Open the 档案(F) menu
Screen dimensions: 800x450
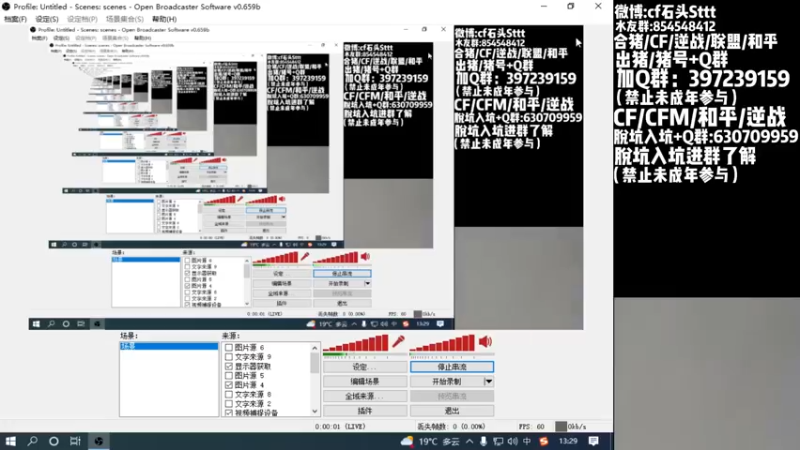coord(15,19)
